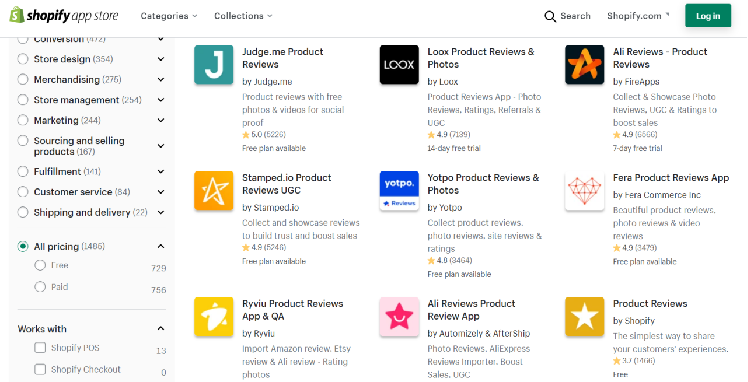This screenshot has width=748, height=382.
Task: Open the Categories menu
Action: point(169,16)
